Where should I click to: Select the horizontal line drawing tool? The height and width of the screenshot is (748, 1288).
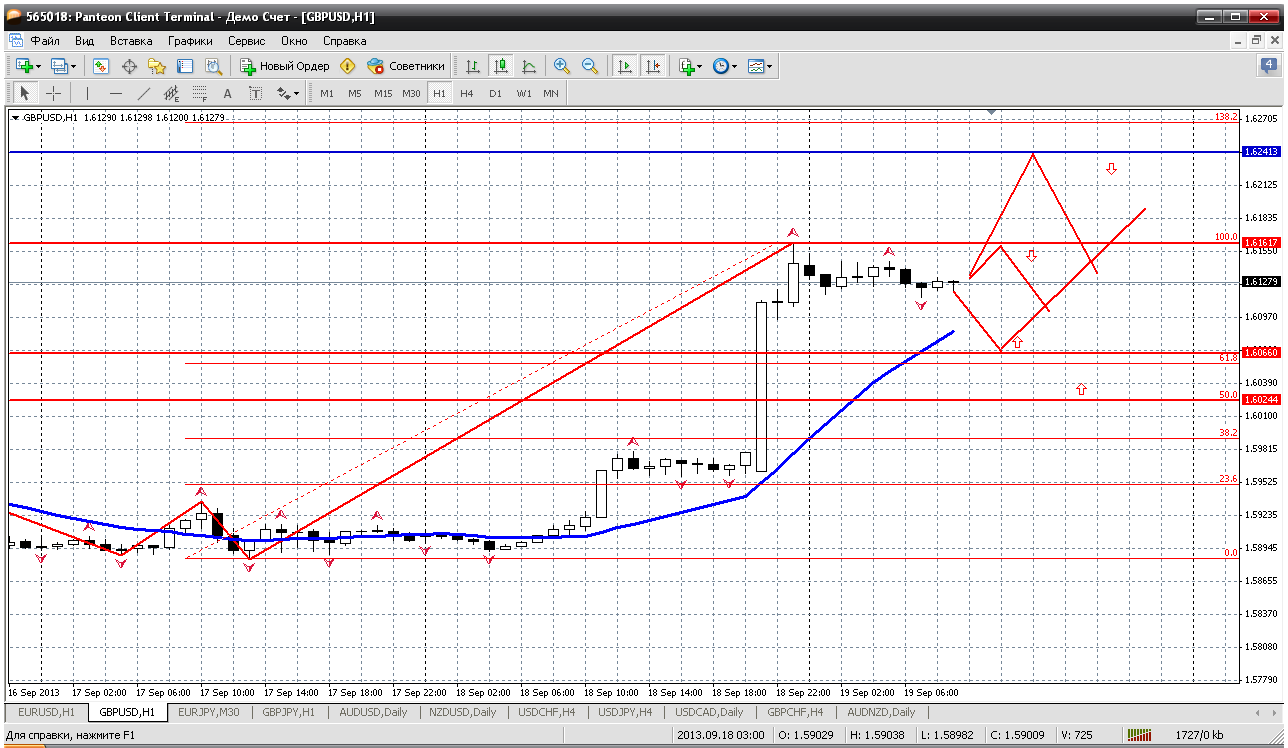tap(116, 93)
